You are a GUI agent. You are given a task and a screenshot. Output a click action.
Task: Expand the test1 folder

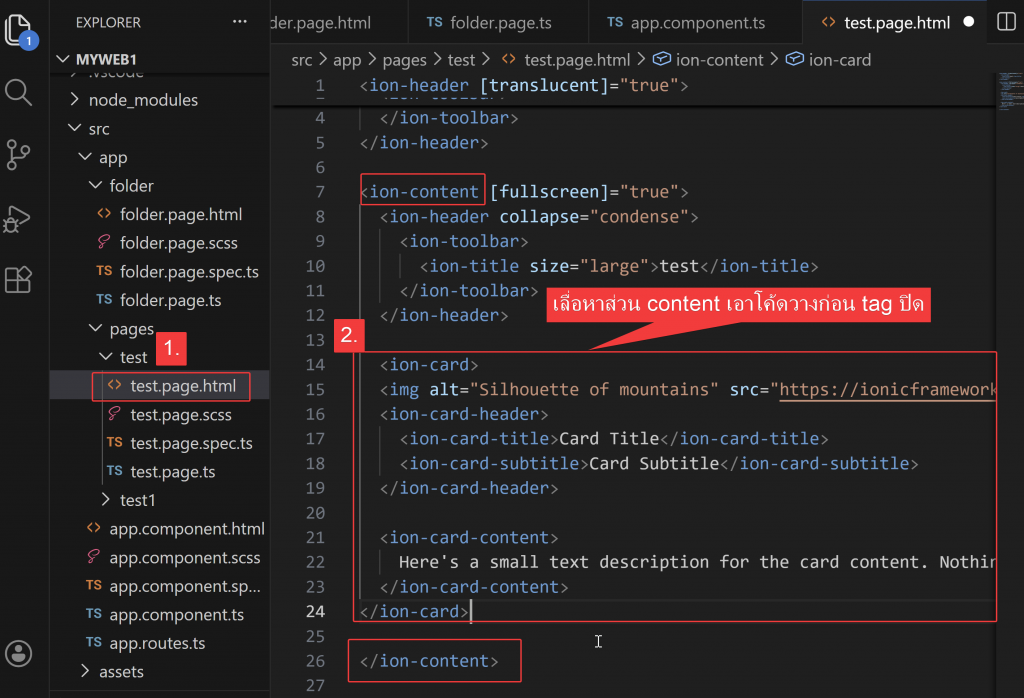(138, 500)
